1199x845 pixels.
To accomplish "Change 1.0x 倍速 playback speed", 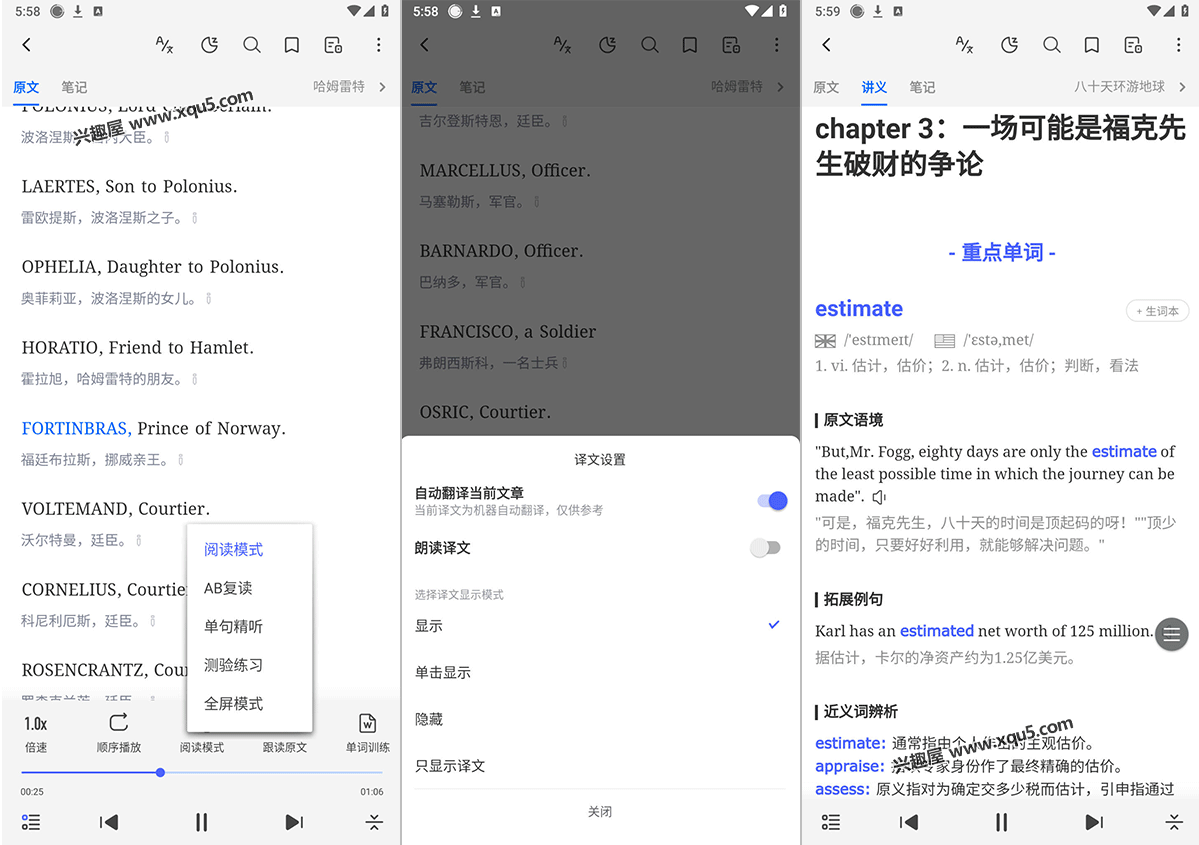I will (x=36, y=733).
